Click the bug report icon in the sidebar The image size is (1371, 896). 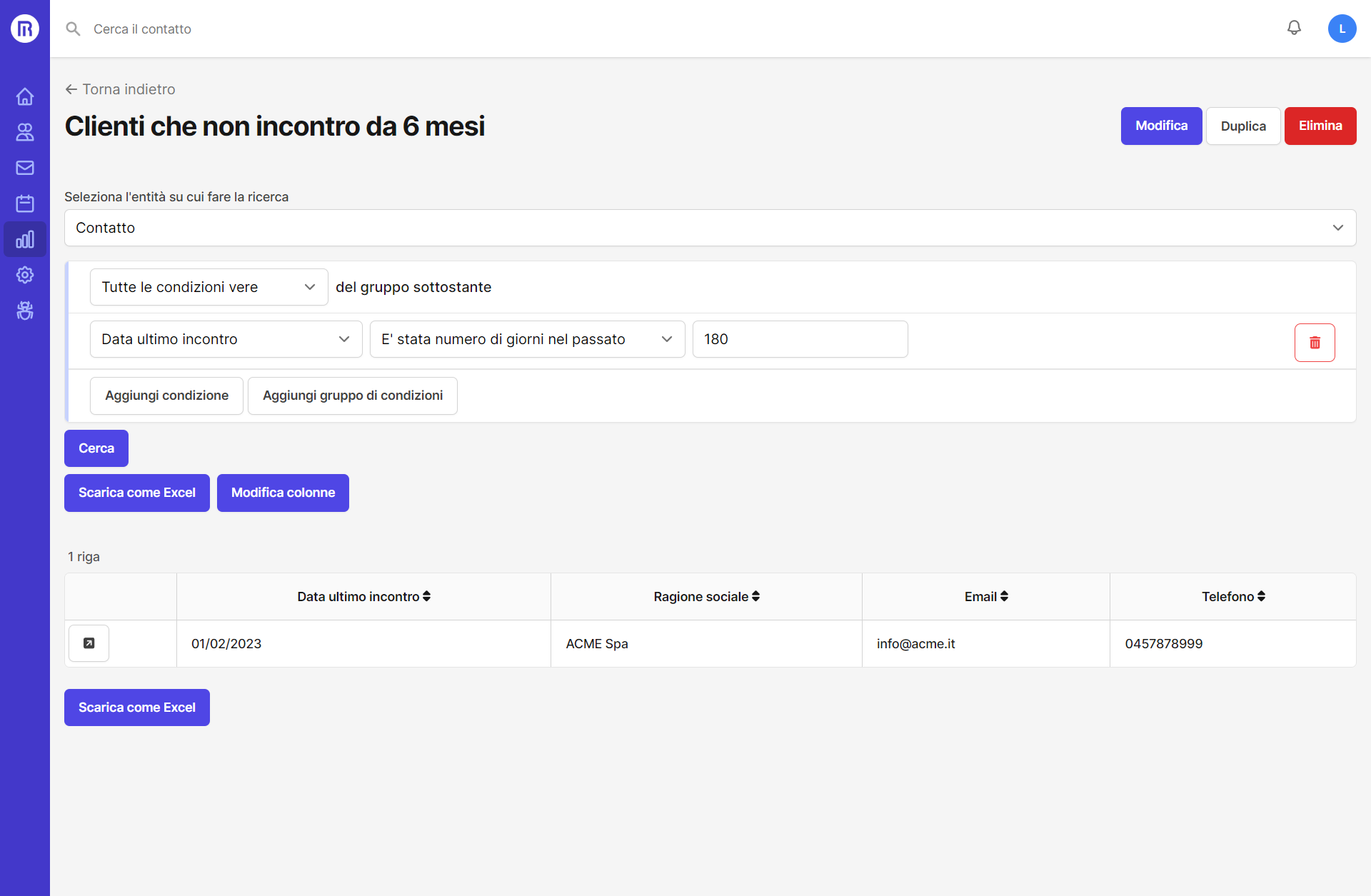(25, 311)
